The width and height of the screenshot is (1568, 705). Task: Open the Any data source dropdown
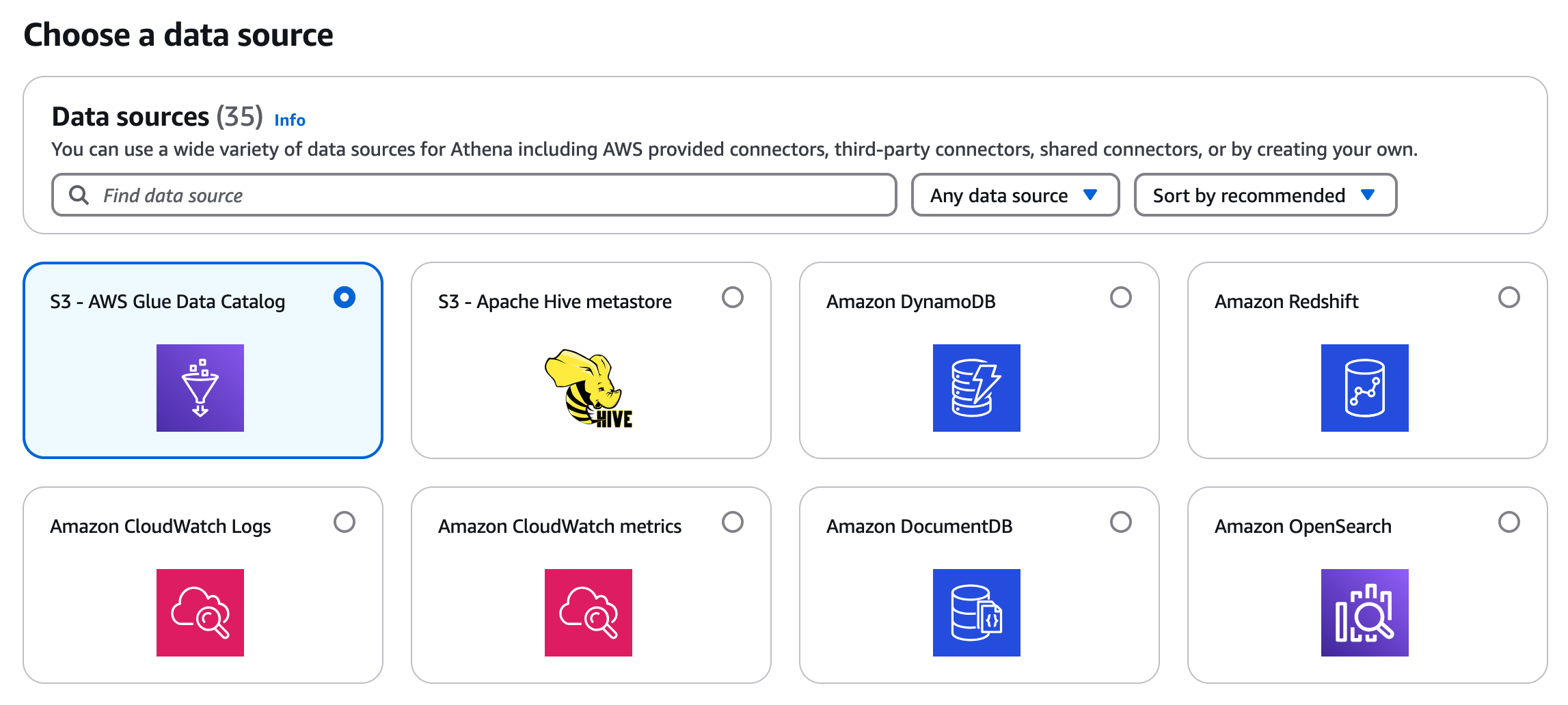coord(1016,195)
